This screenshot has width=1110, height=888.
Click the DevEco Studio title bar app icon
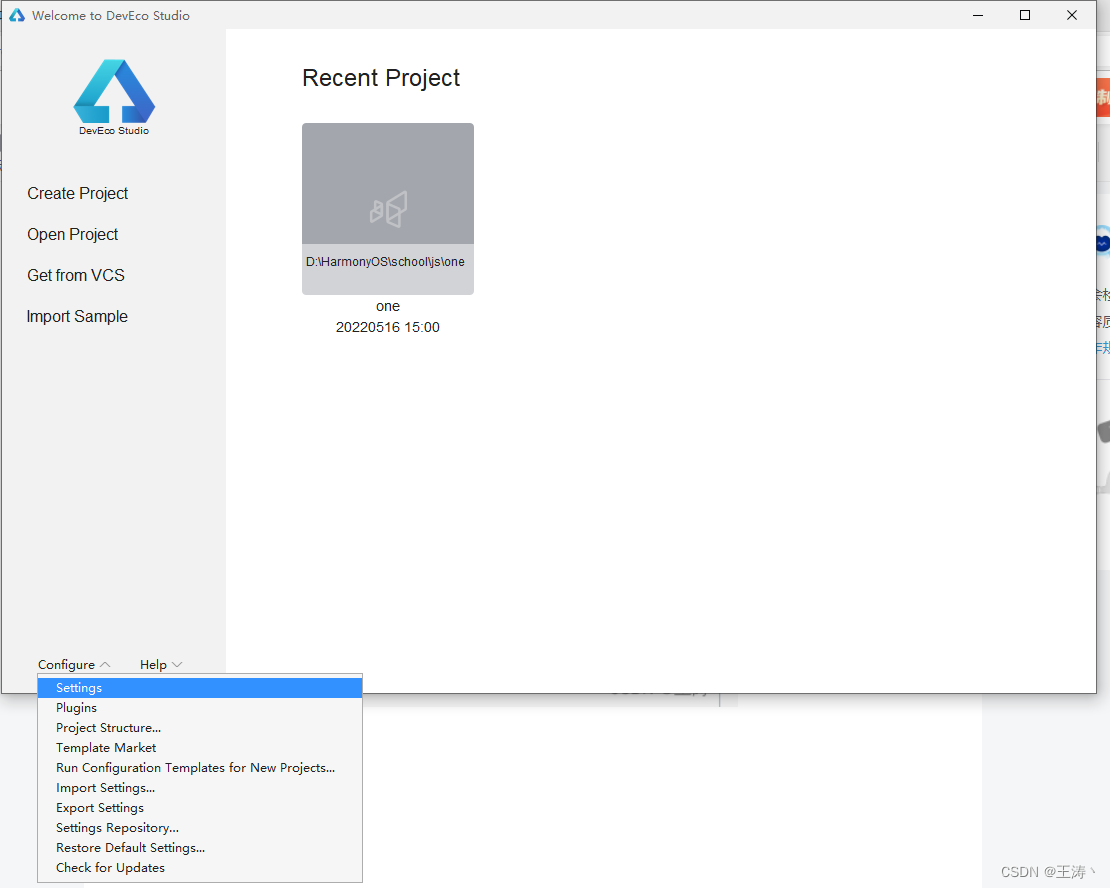[16, 15]
